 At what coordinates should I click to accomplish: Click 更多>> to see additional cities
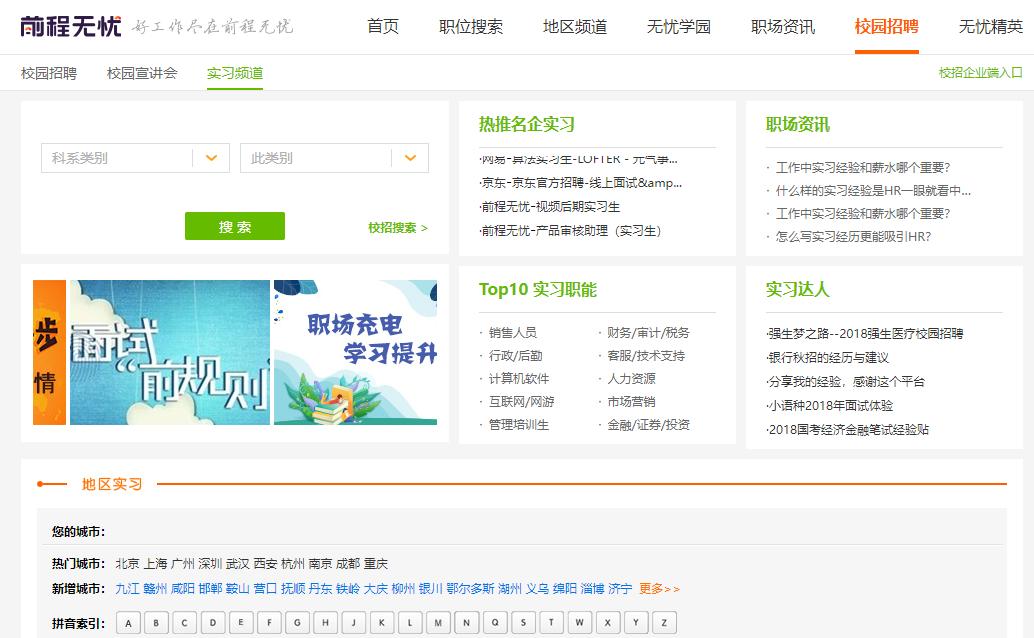[x=660, y=590]
